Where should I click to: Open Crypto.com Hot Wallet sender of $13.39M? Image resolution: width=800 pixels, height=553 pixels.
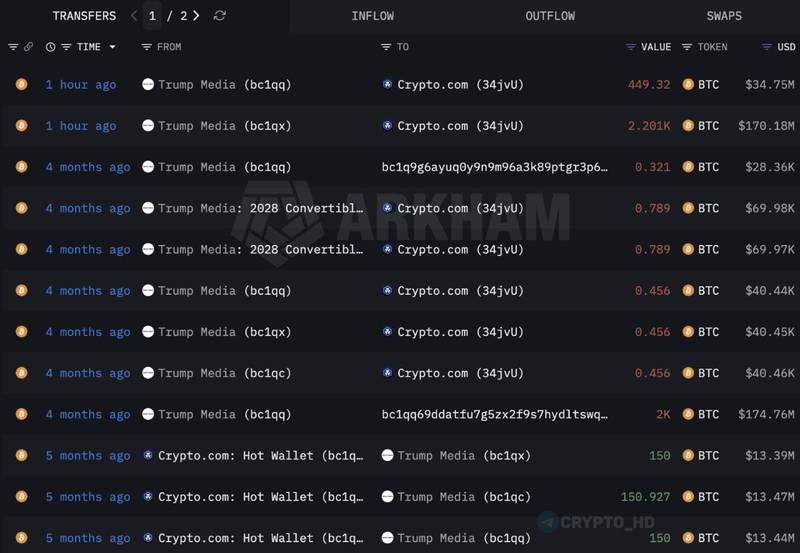[x=261, y=456]
